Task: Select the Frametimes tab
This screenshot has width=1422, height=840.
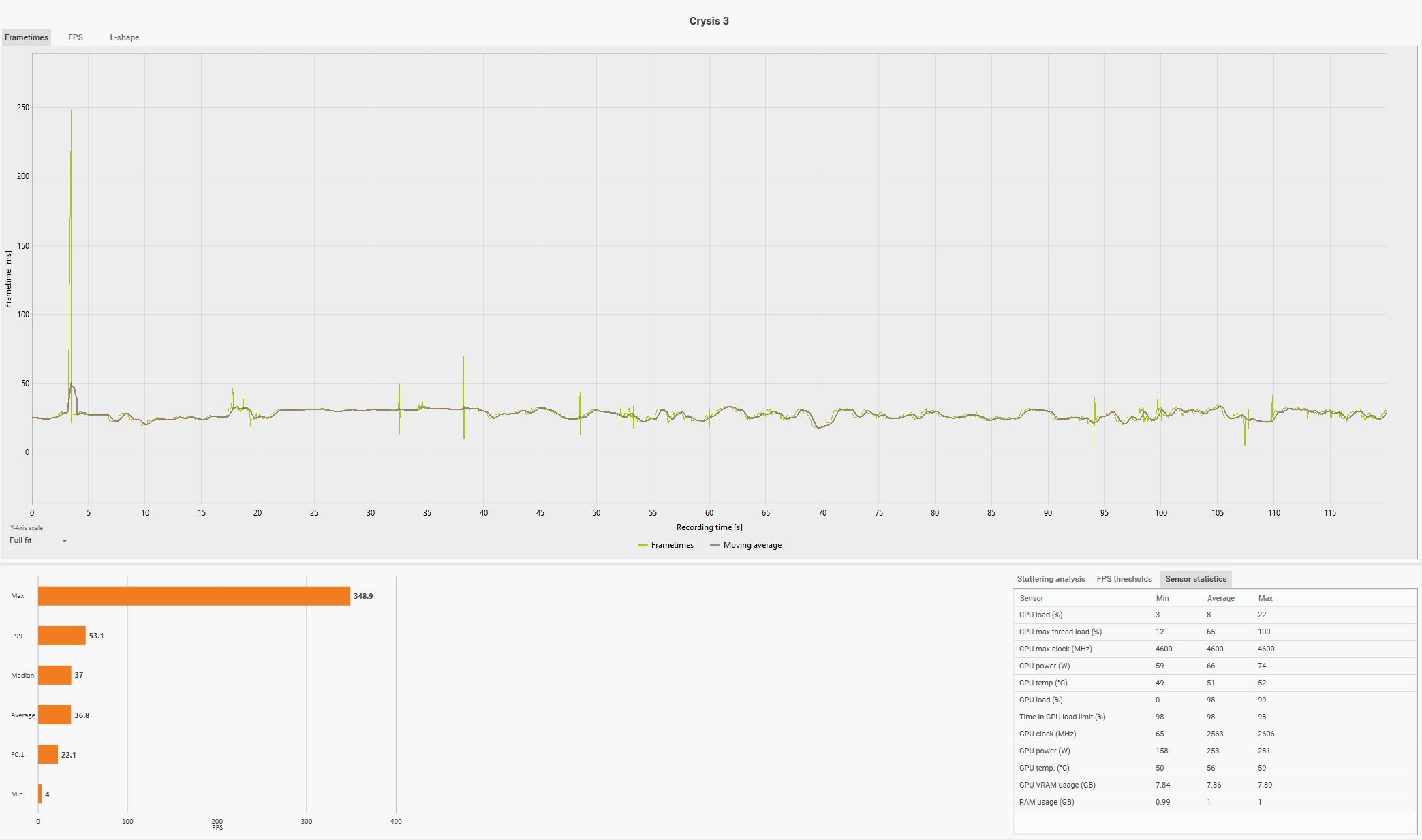Action: (x=27, y=37)
